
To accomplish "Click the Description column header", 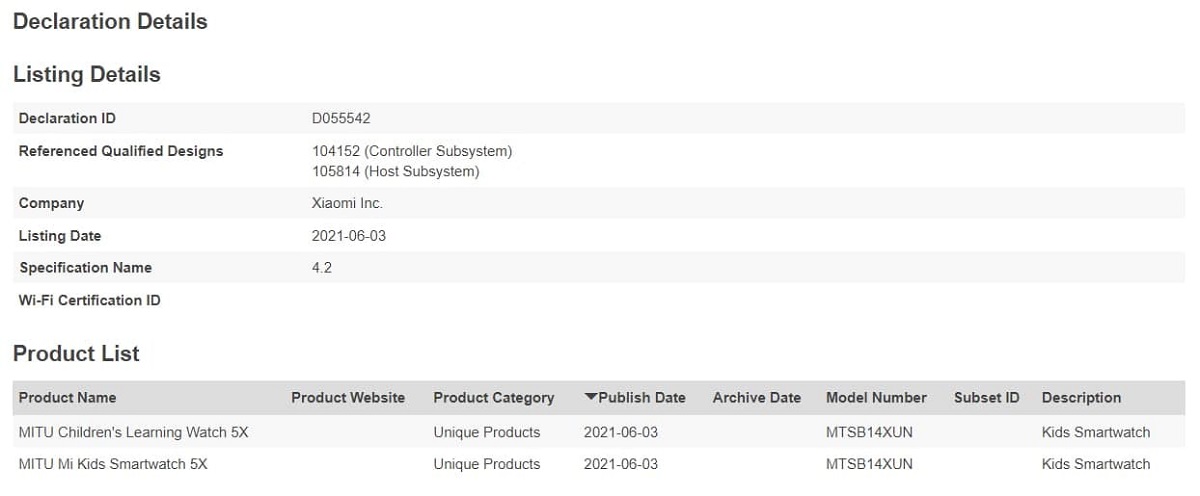I will tap(1081, 398).
